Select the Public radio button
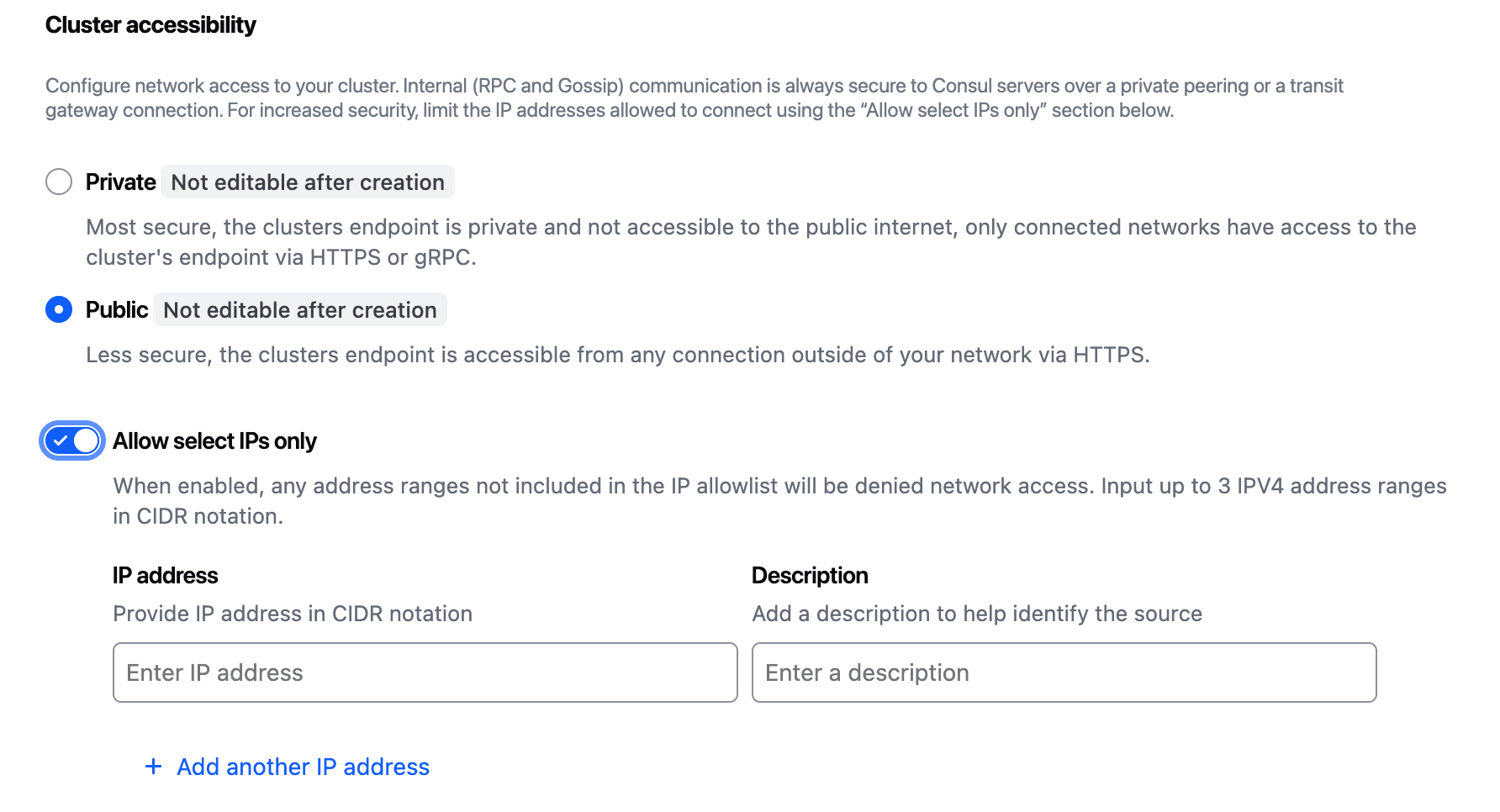Viewport: 1500px width, 812px height. pyautogui.click(x=59, y=309)
